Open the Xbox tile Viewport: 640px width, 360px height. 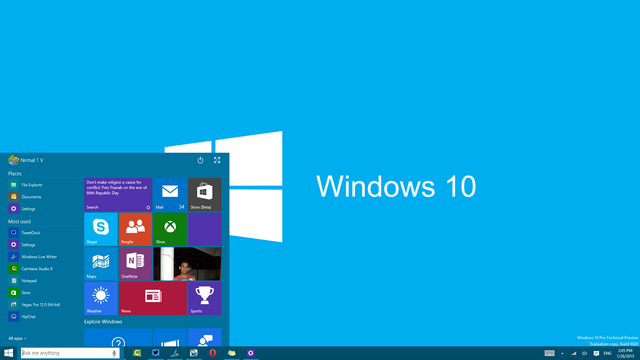[170, 229]
